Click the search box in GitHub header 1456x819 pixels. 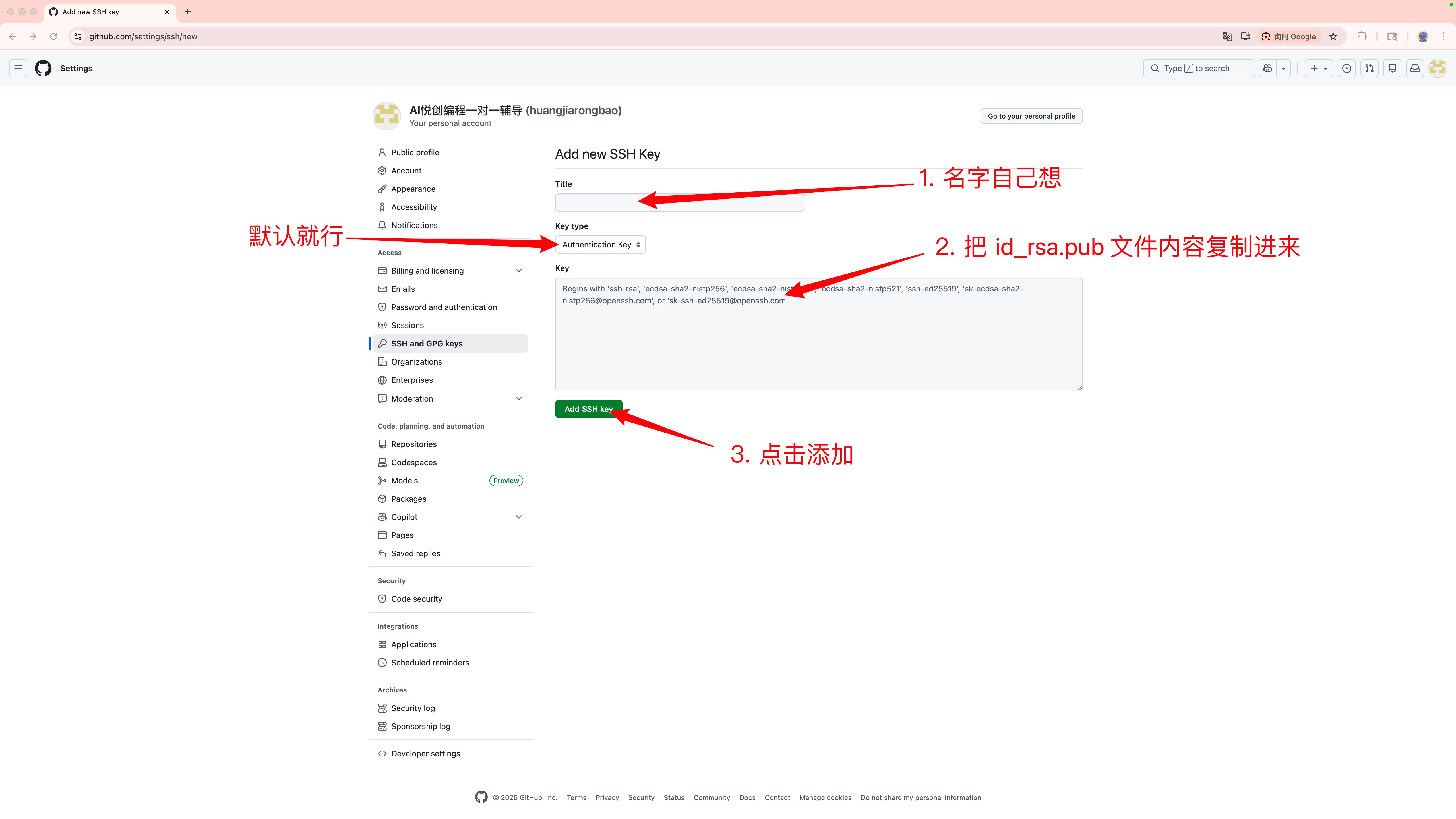pyautogui.click(x=1199, y=68)
